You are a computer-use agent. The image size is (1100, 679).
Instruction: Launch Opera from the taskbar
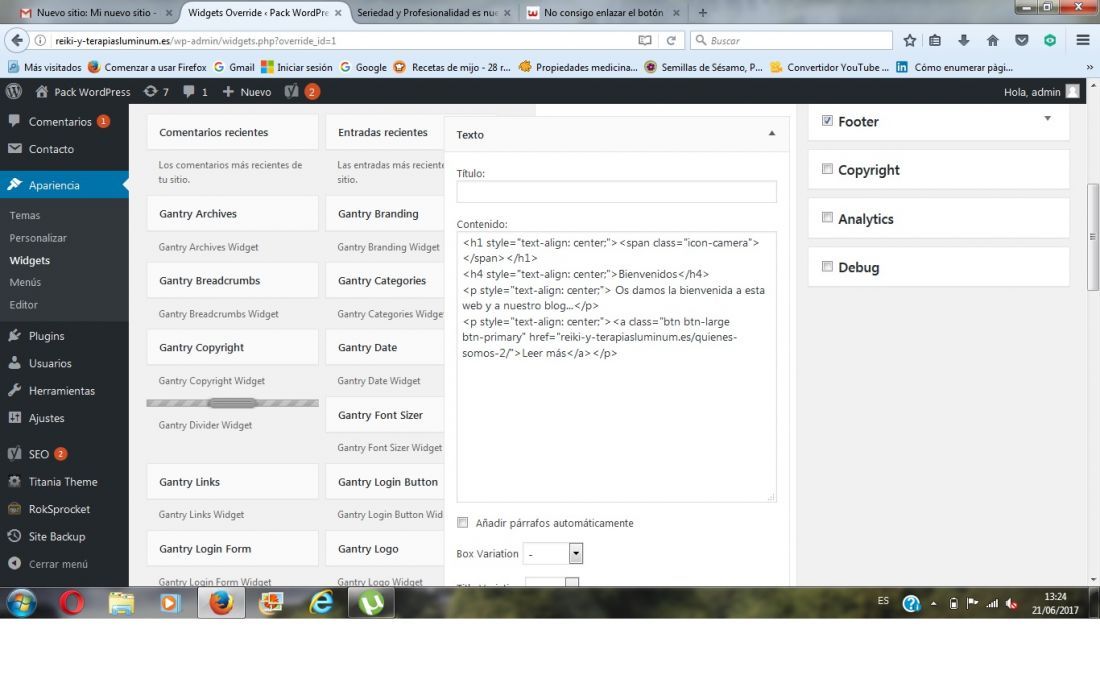[72, 603]
